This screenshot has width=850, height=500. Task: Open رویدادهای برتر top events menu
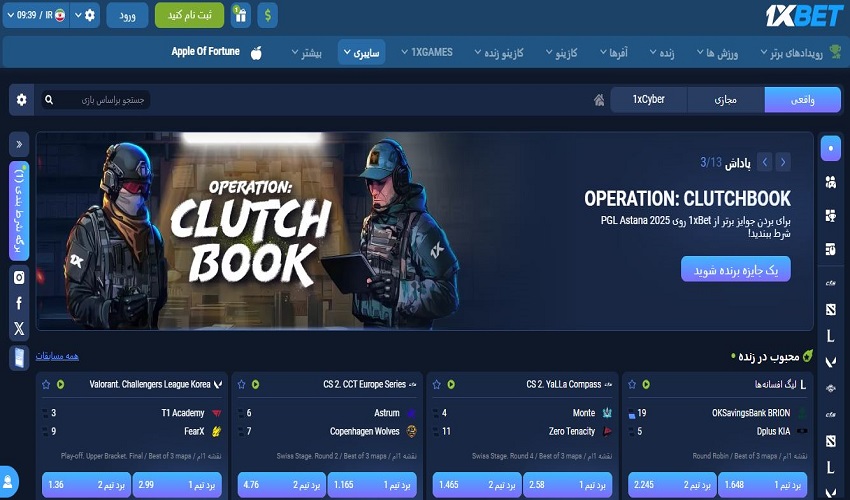coord(792,53)
